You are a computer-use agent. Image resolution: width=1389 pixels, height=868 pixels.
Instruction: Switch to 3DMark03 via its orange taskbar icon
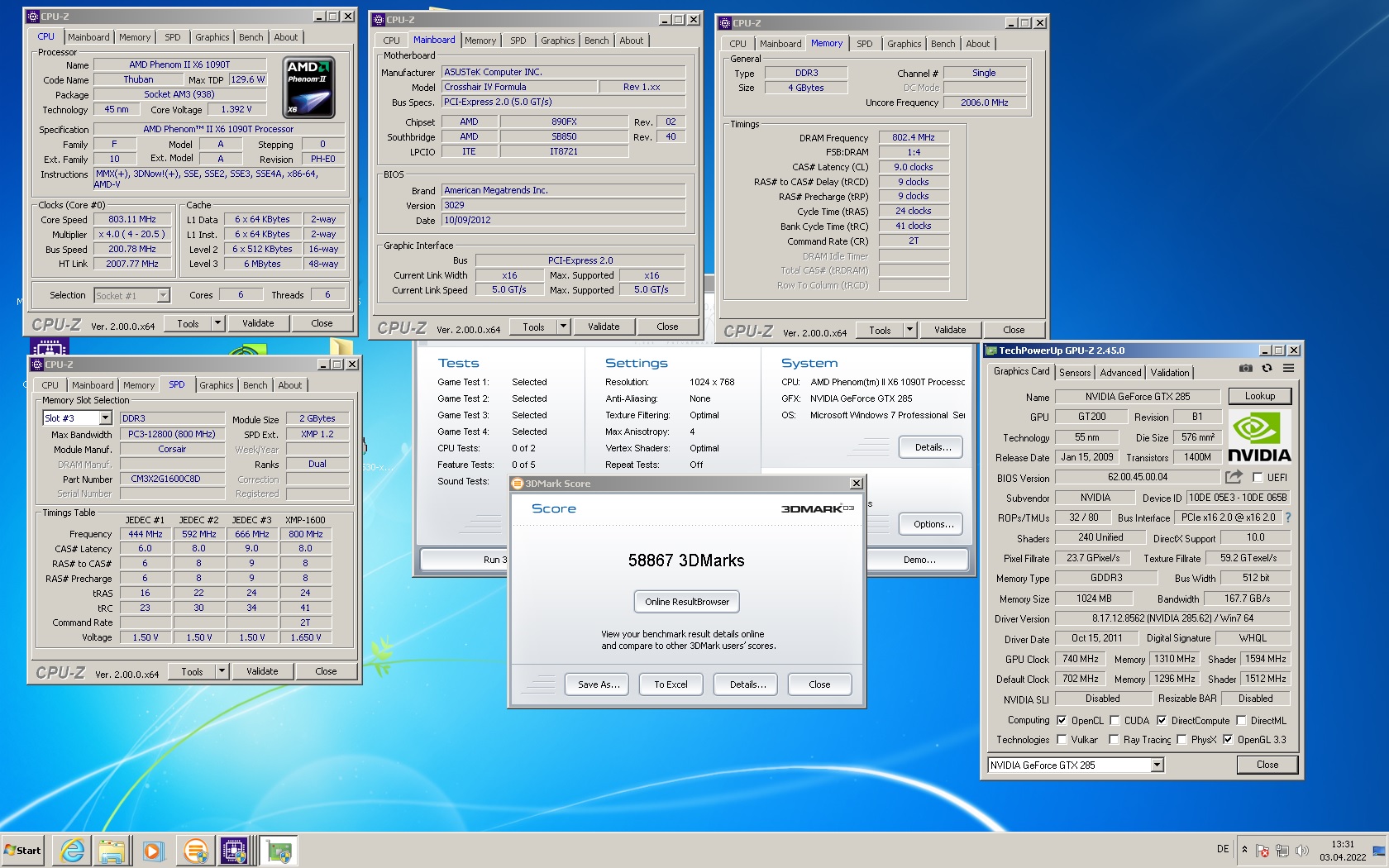point(196,850)
